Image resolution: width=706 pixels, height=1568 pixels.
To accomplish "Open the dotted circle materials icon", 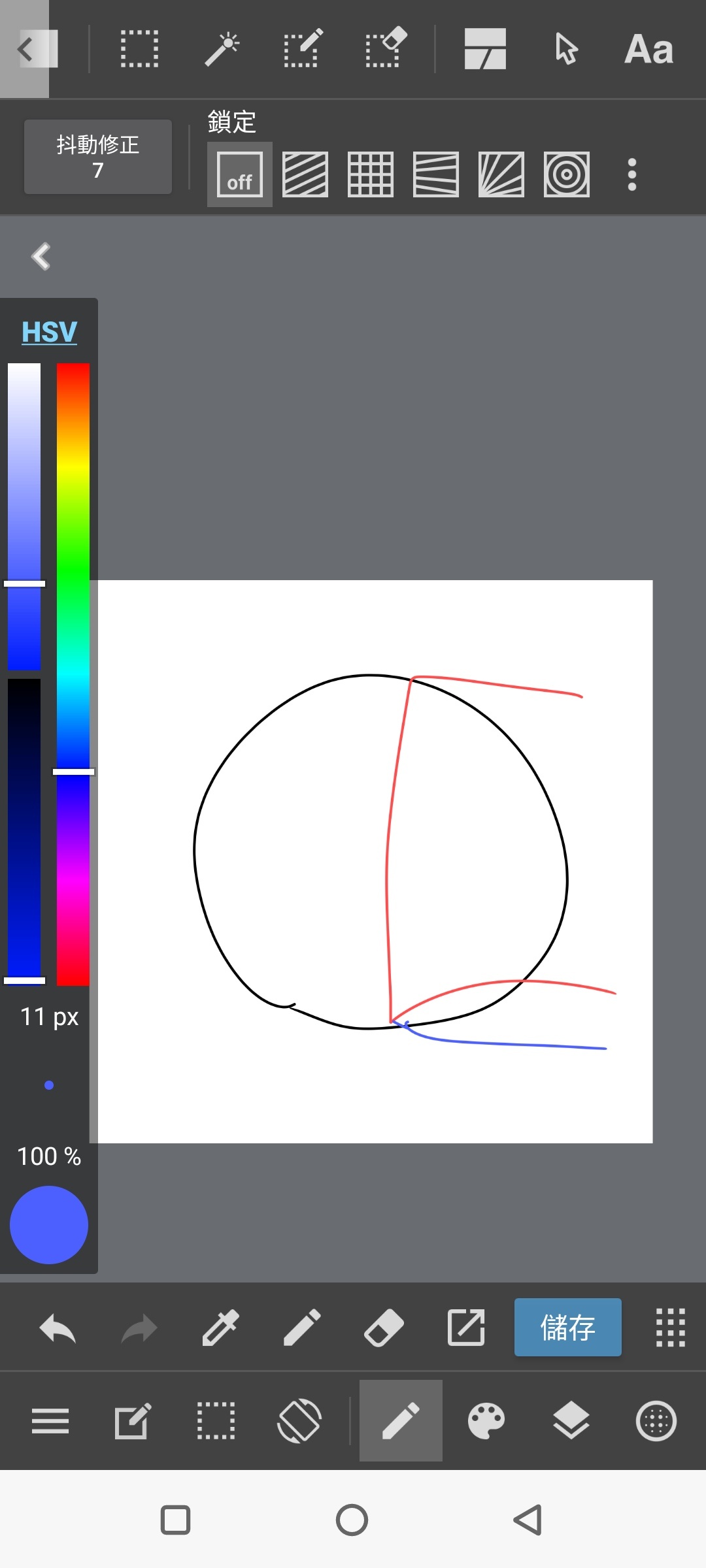I will [x=656, y=1421].
